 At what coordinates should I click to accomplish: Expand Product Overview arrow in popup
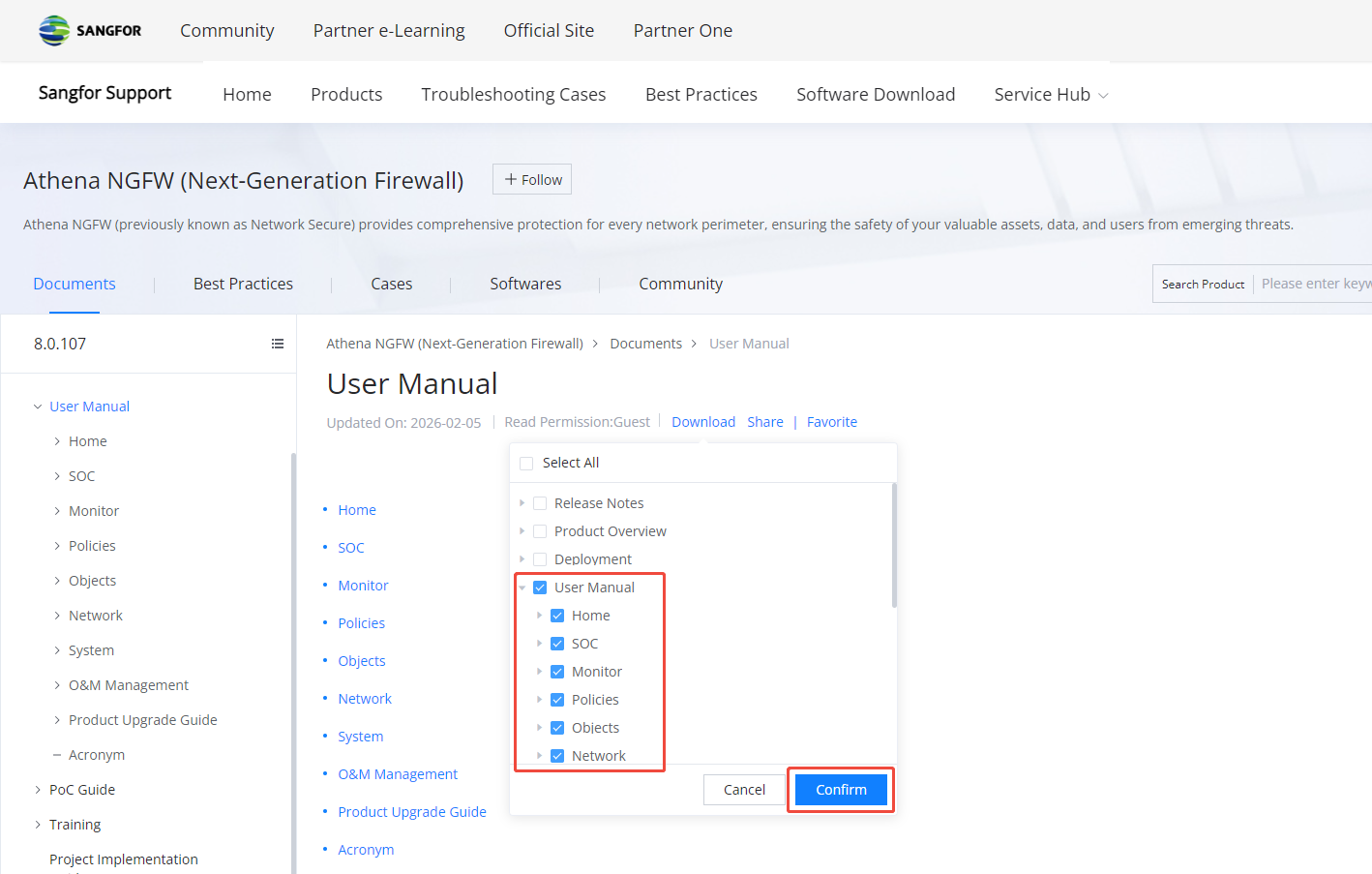[x=522, y=531]
